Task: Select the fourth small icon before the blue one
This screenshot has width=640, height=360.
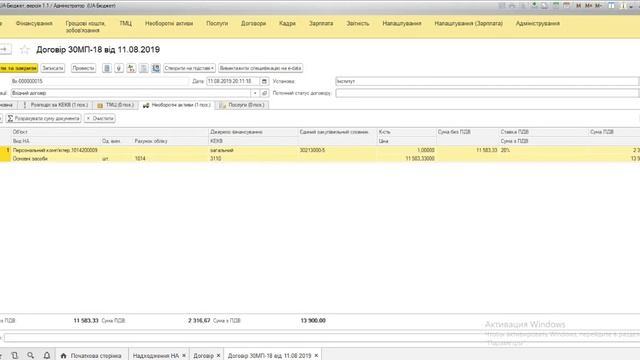Action: [143, 68]
